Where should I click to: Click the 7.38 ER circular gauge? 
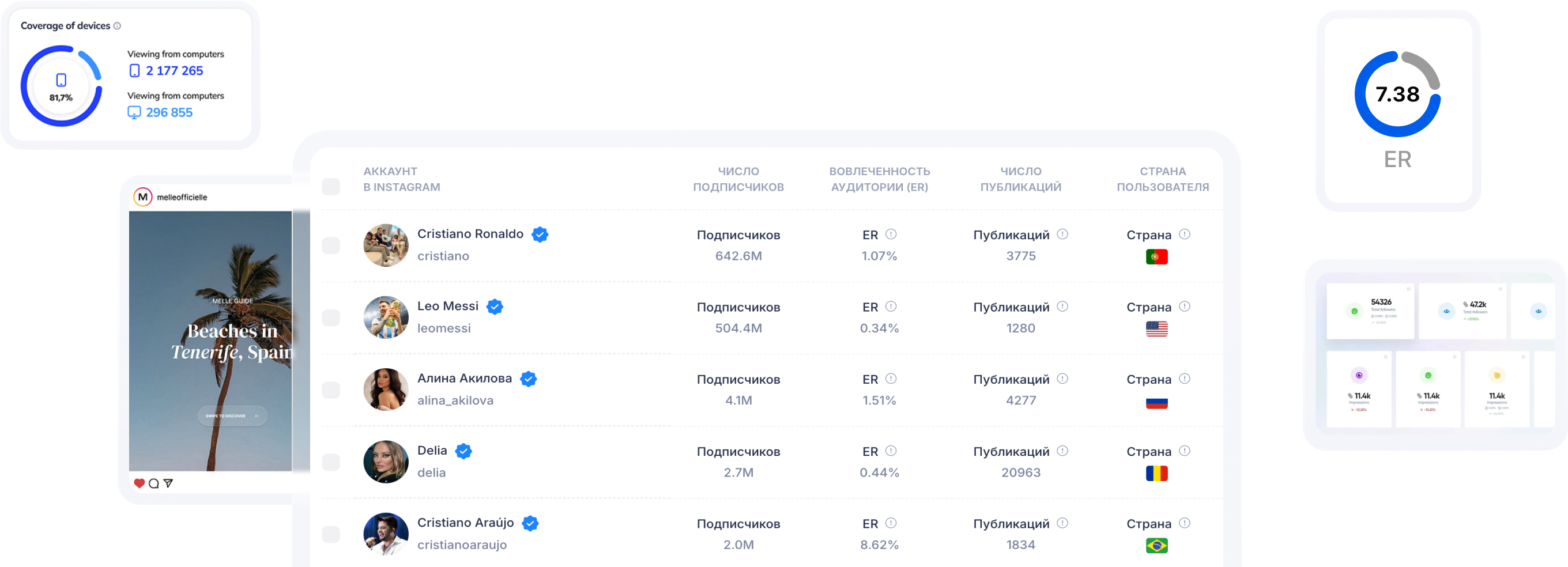1397,94
